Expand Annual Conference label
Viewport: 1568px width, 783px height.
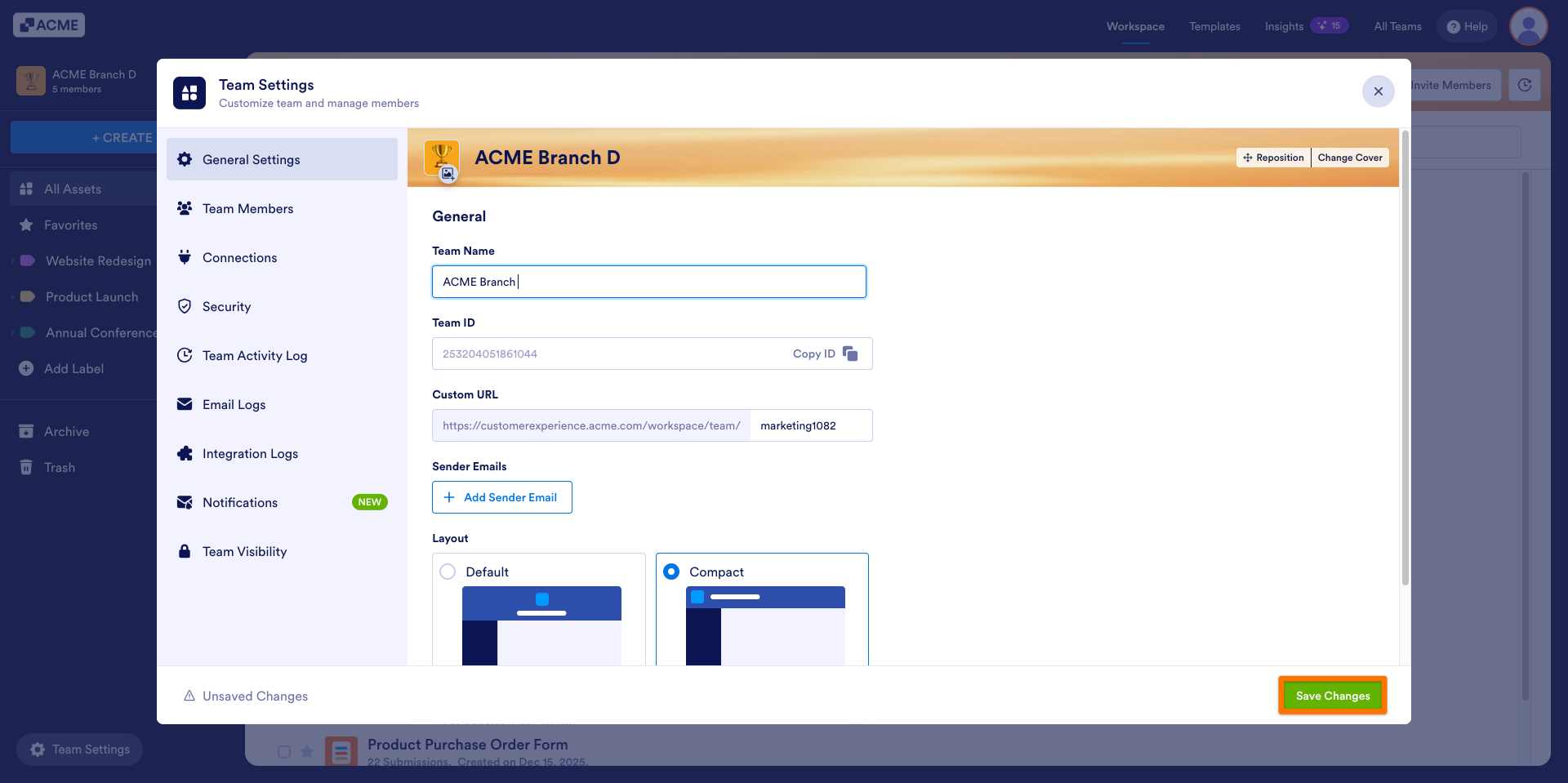click(x=12, y=333)
